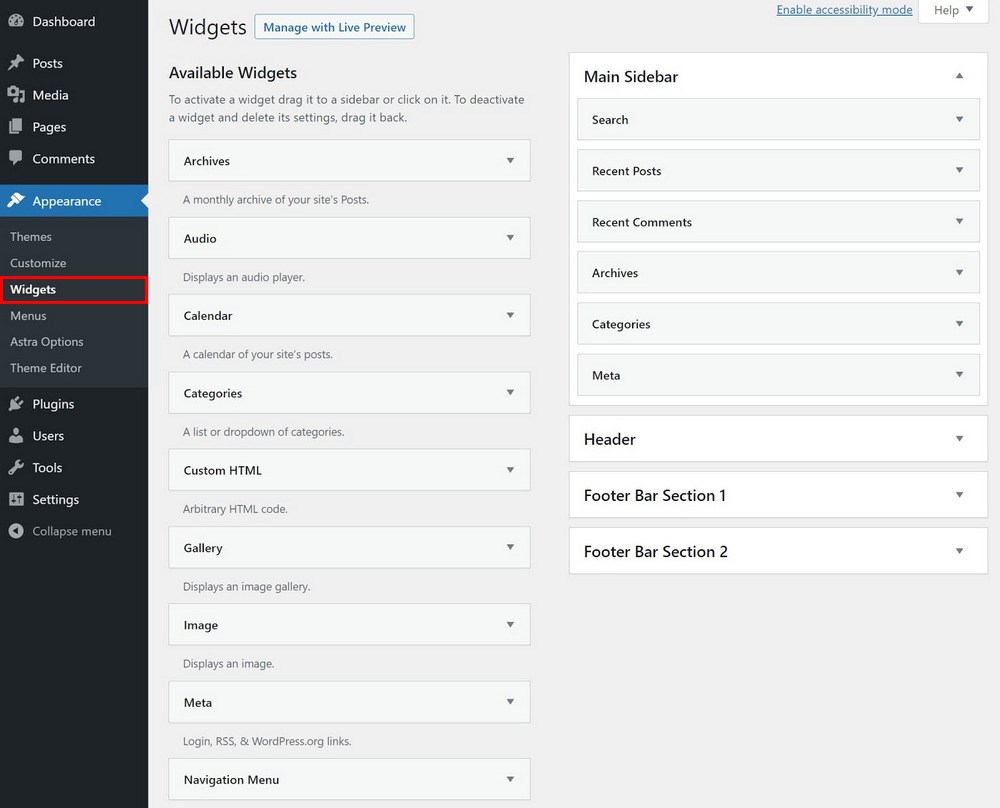The width and height of the screenshot is (1000, 808).
Task: Expand Categories arrow in Main Sidebar
Action: 959,323
